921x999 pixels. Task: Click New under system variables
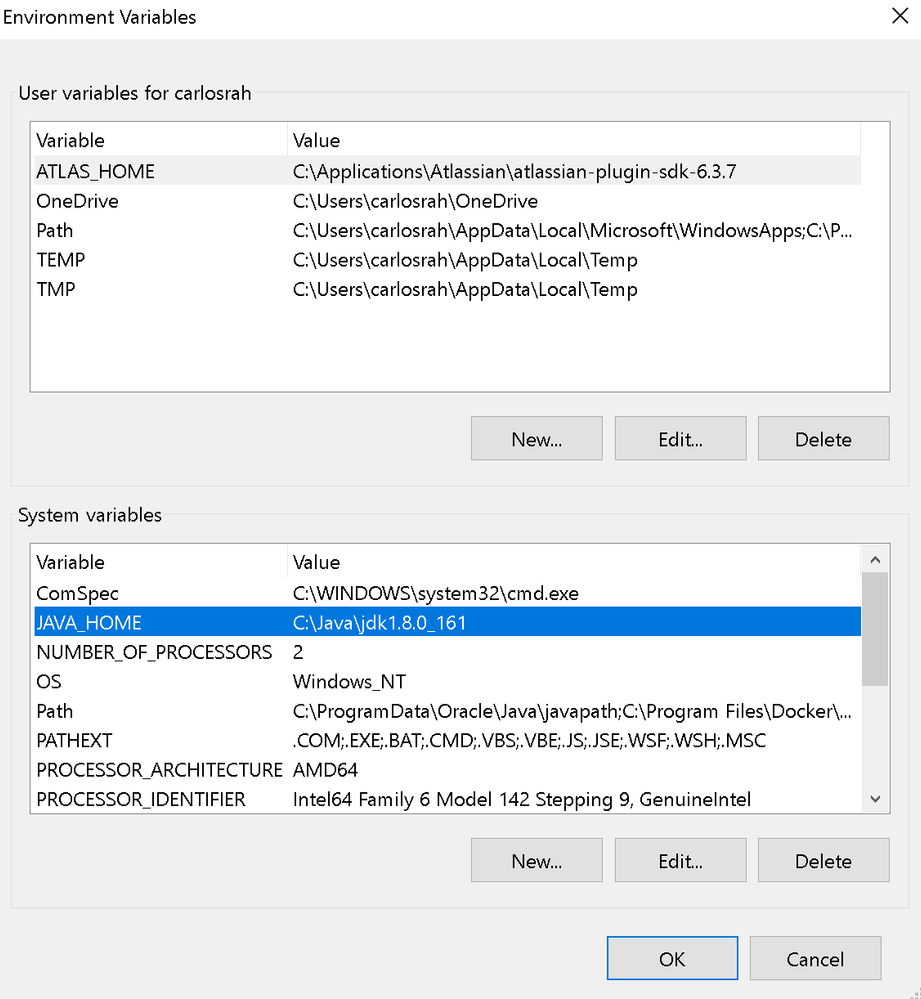pyautogui.click(x=536, y=859)
